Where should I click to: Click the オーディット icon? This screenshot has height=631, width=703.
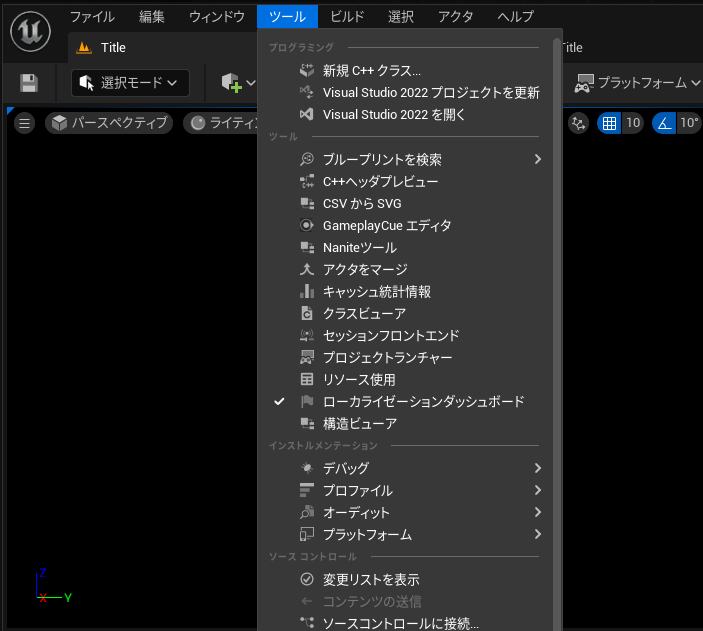[x=307, y=512]
